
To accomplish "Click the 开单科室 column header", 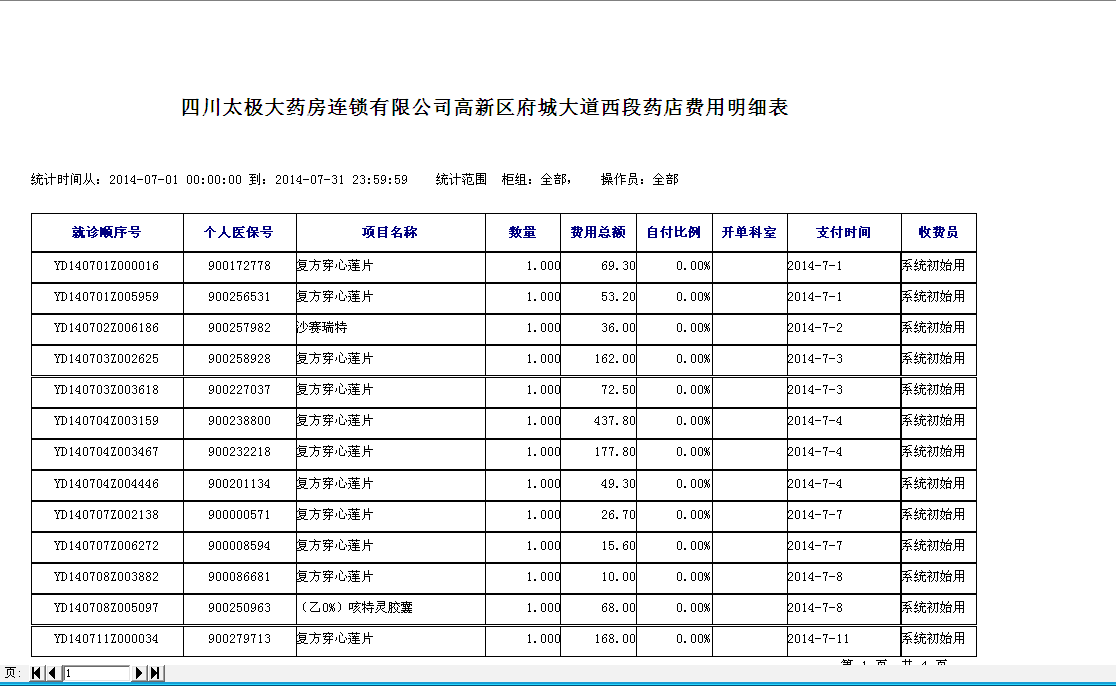I will coord(749,233).
